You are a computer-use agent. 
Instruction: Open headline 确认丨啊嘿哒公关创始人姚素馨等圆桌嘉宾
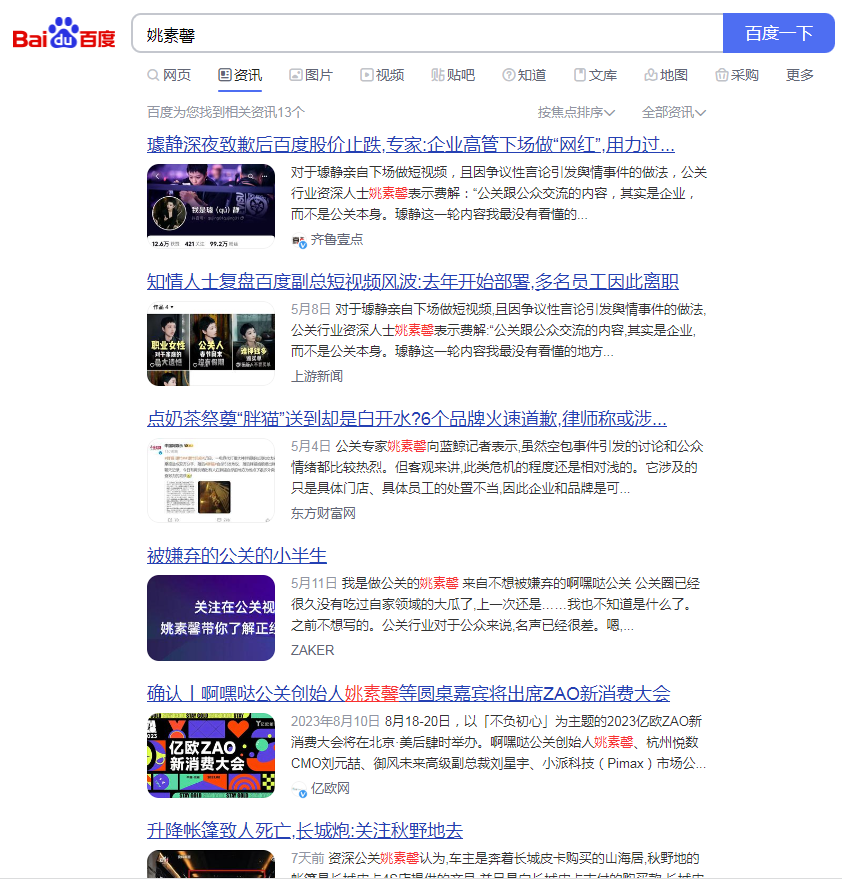(408, 693)
